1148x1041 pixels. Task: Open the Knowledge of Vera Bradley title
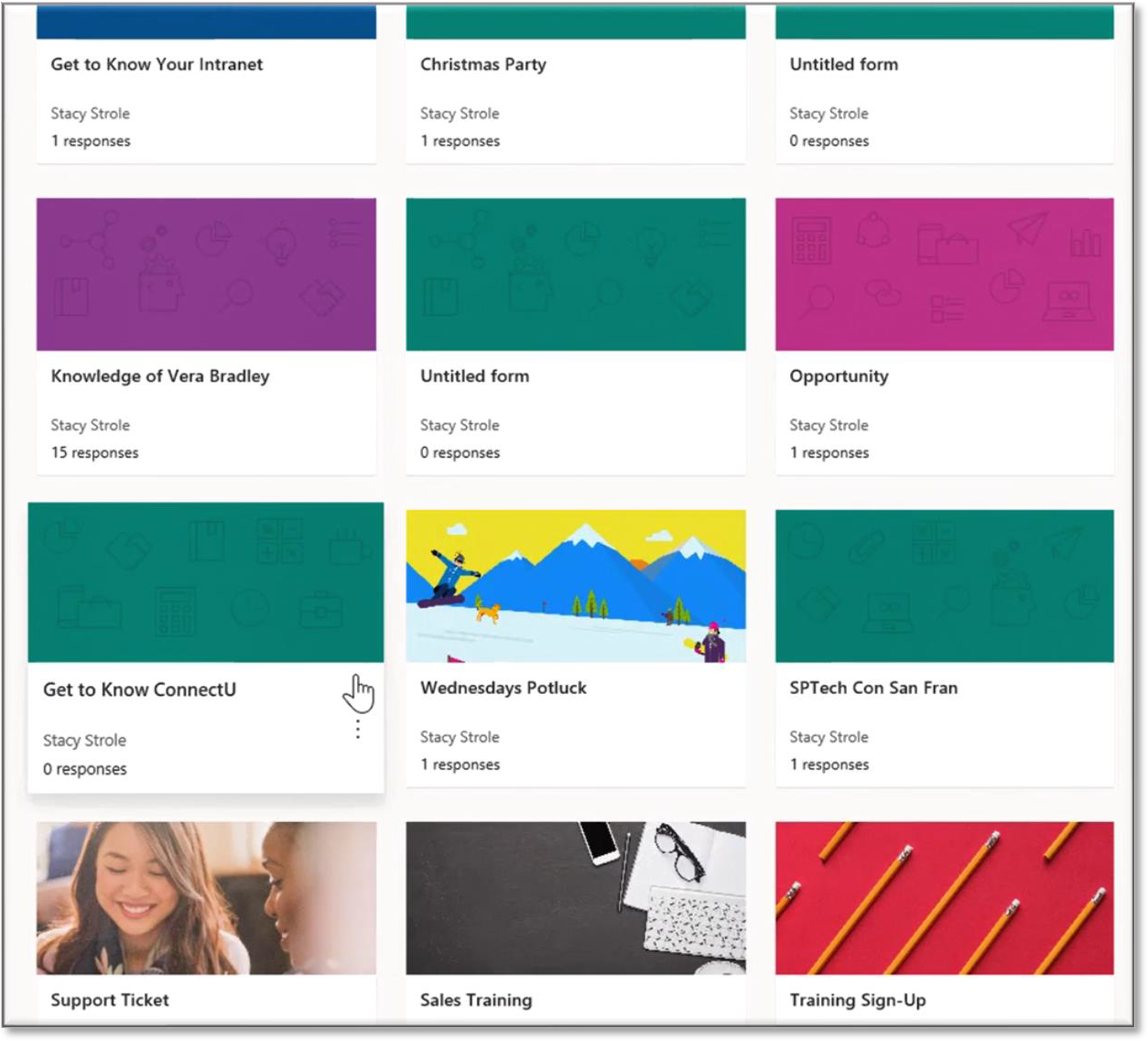160,376
